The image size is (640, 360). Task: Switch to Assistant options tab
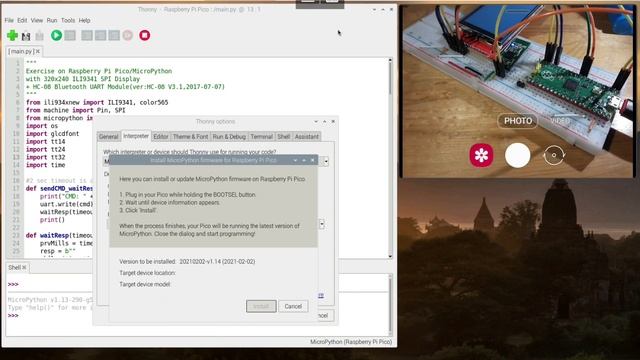coord(307,137)
